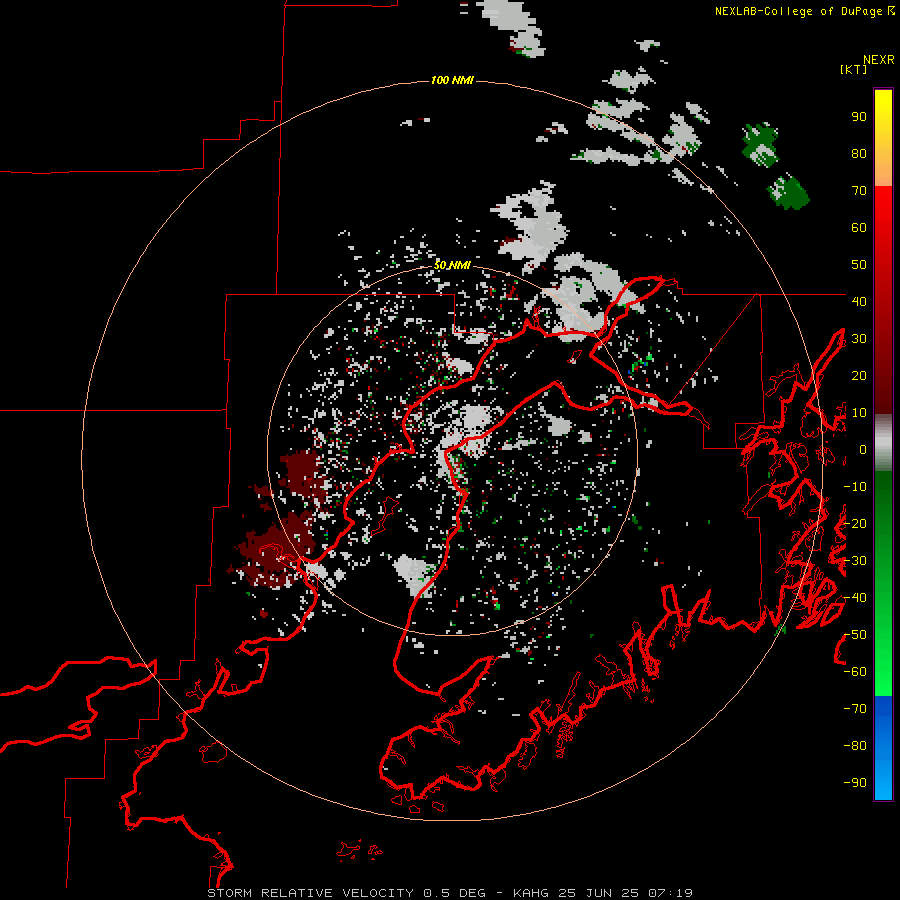Click the 0.5 DEG elevation text
The height and width of the screenshot is (900, 900).
(454, 893)
